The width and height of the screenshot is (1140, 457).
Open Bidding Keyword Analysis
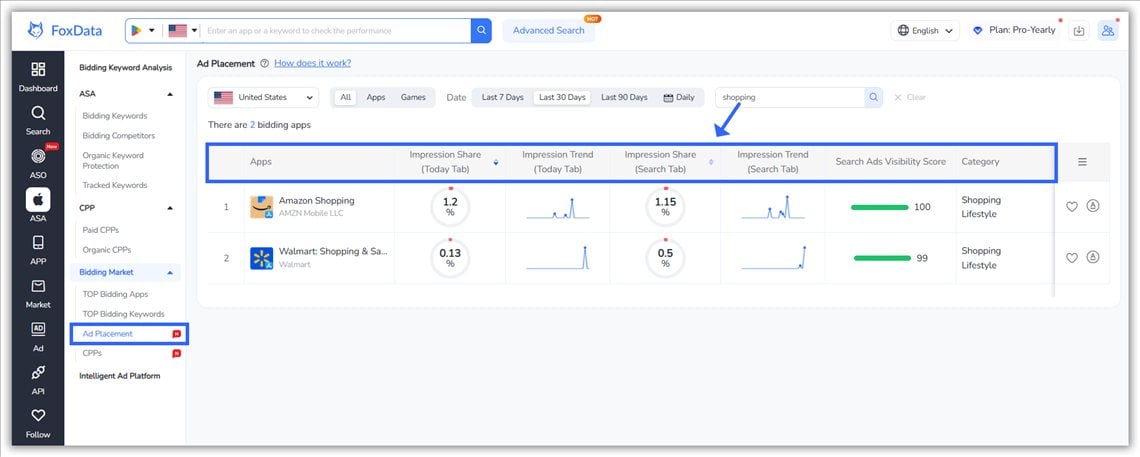126,68
